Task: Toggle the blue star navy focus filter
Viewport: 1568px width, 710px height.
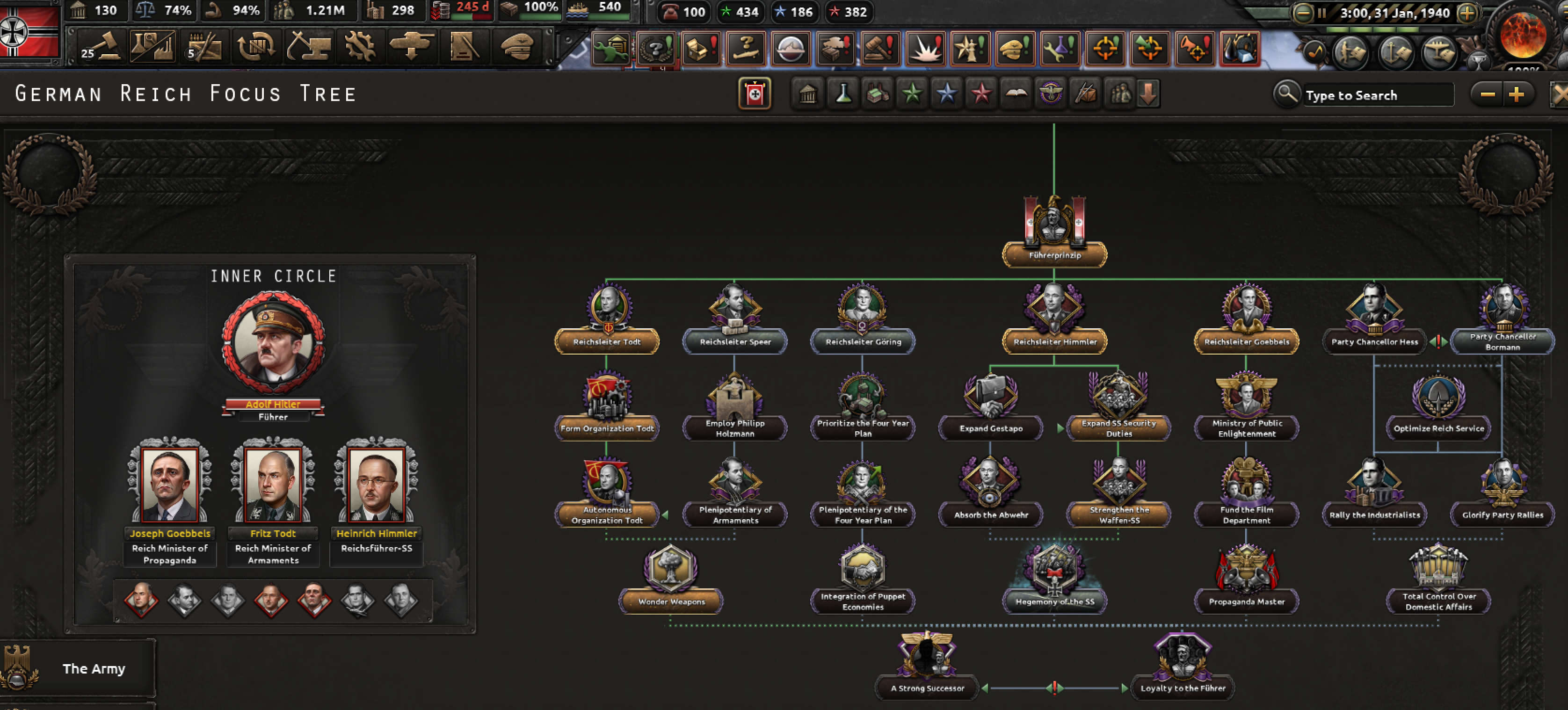Action: tap(946, 94)
